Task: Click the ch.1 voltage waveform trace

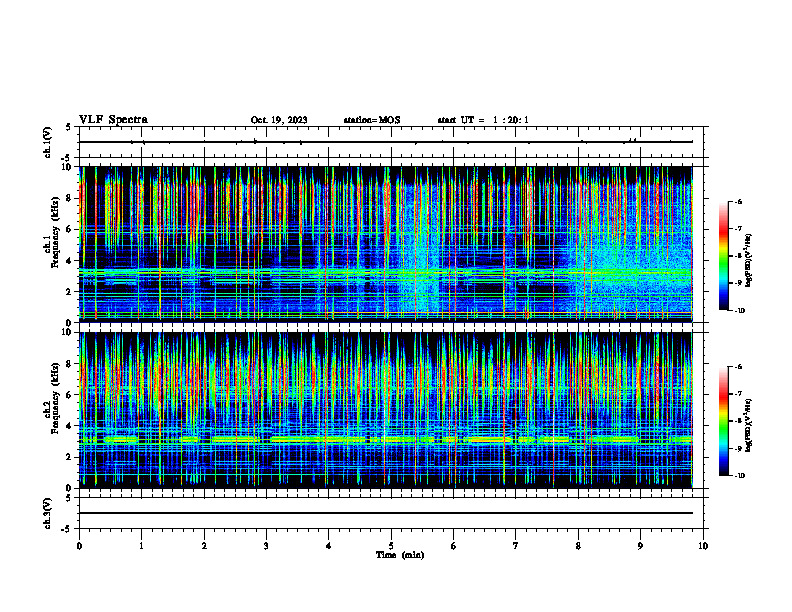Action: (x=386, y=142)
